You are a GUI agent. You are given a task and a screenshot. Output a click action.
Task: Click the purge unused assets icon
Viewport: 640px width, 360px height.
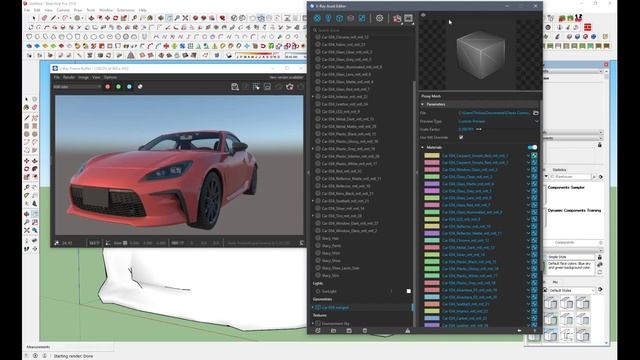point(407,331)
